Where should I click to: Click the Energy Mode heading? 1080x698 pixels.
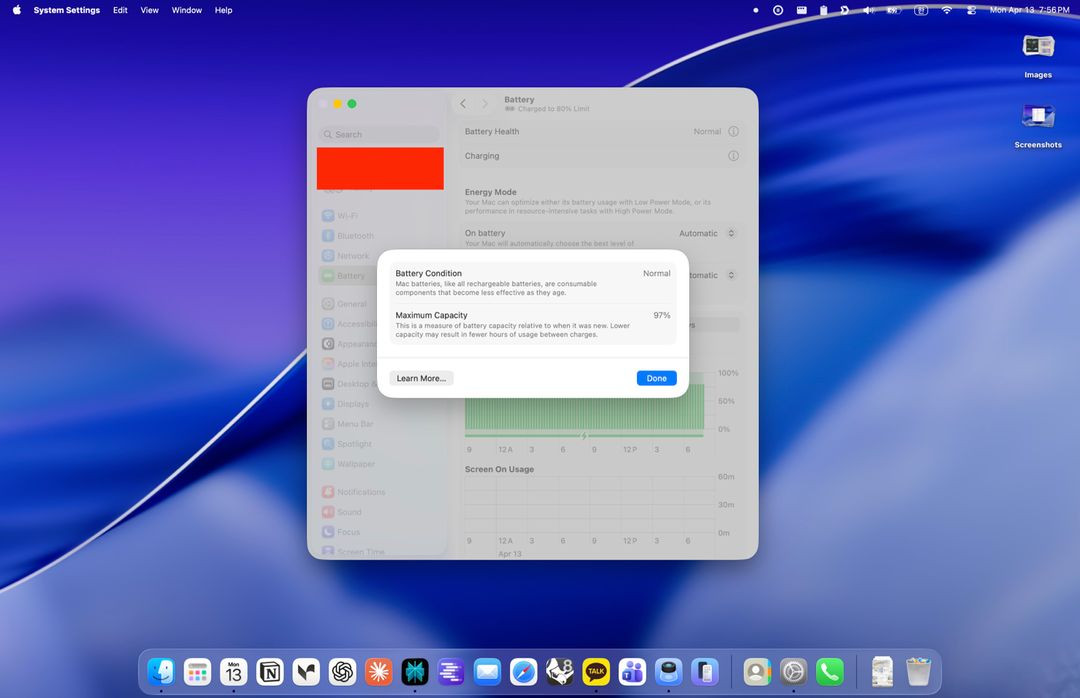point(490,192)
